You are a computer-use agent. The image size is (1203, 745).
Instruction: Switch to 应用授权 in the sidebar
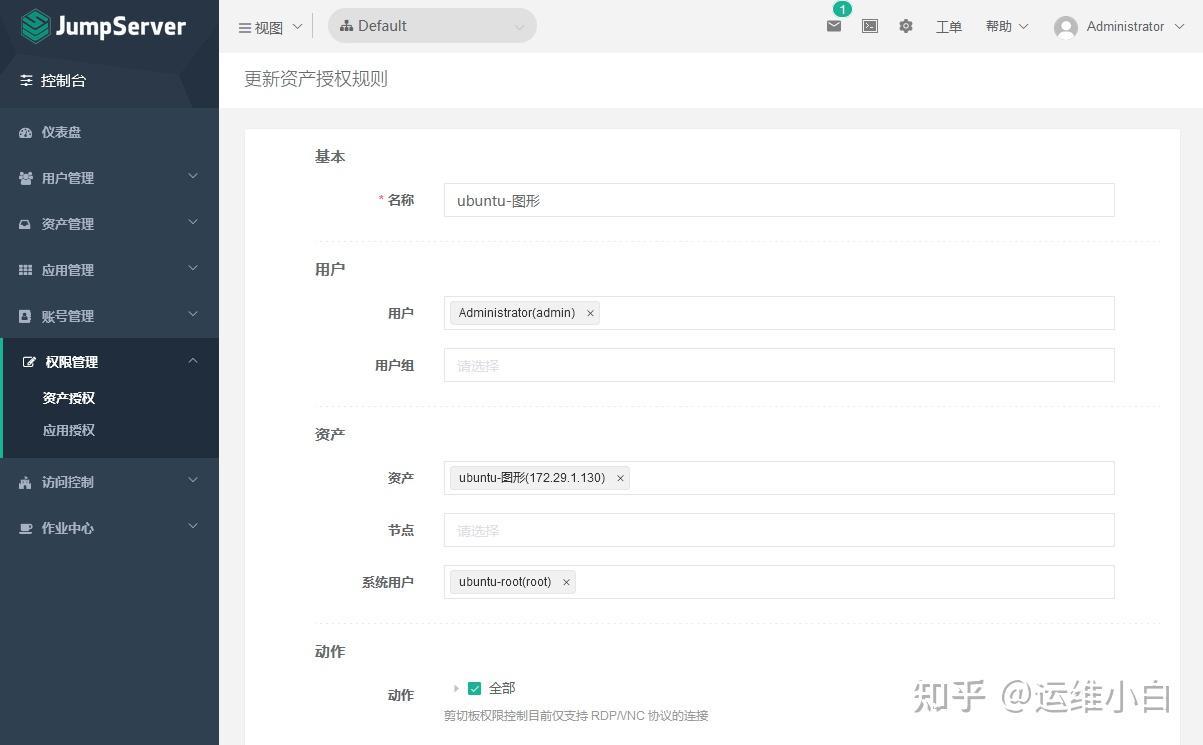68,430
